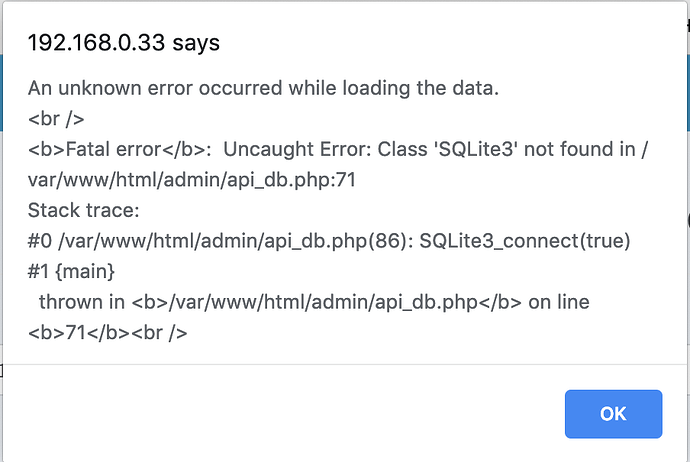Click the '#1 {main}' stack line
The image size is (690, 462).
tap(72, 271)
